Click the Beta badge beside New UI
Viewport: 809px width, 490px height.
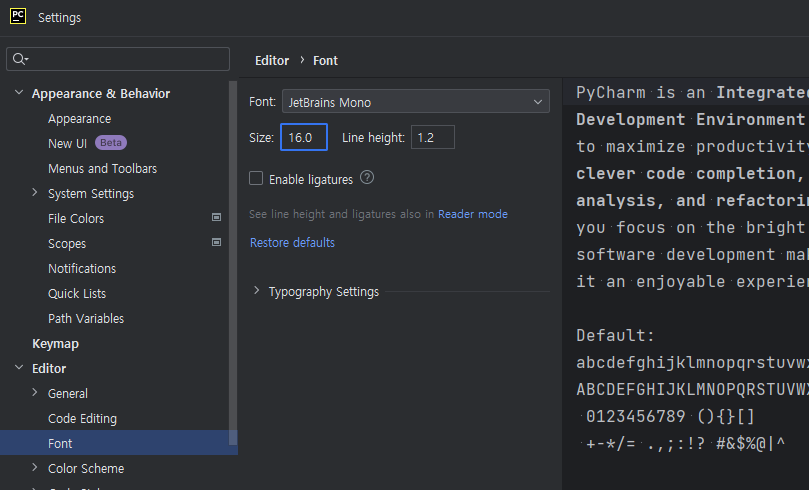tap(111, 143)
